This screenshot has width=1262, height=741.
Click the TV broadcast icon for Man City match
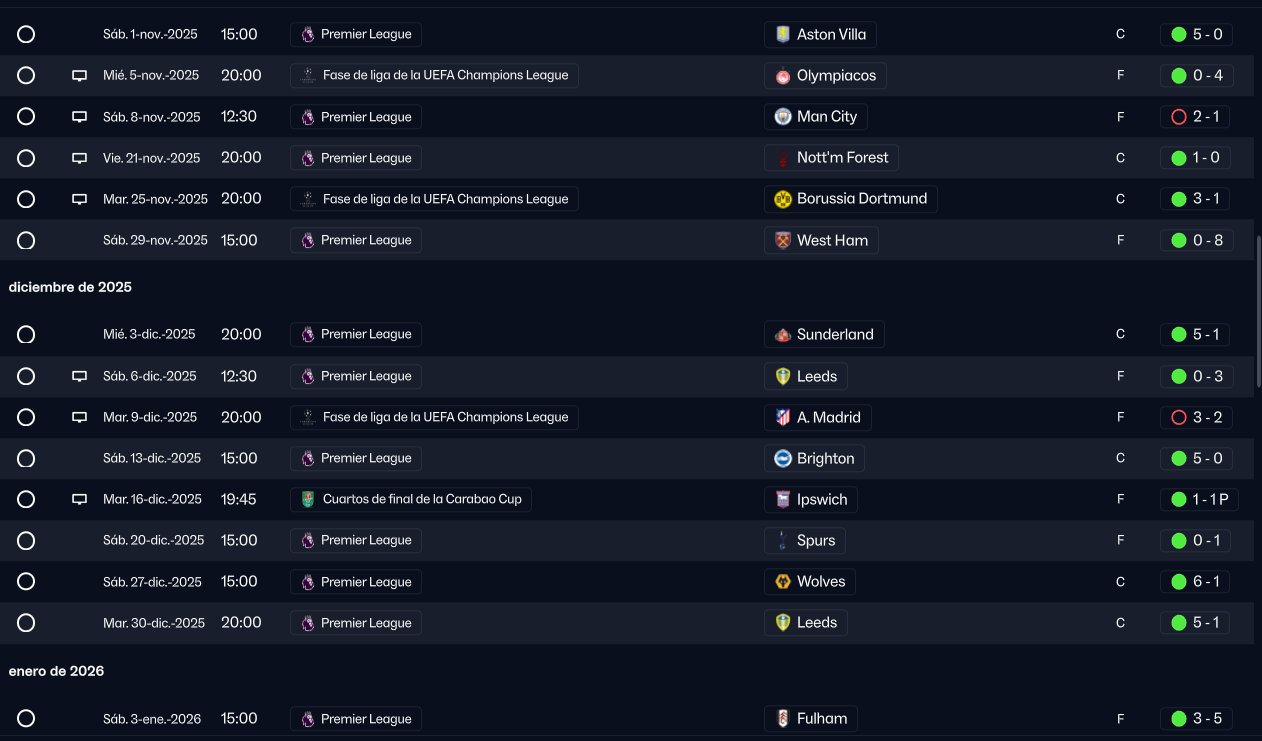pos(80,117)
